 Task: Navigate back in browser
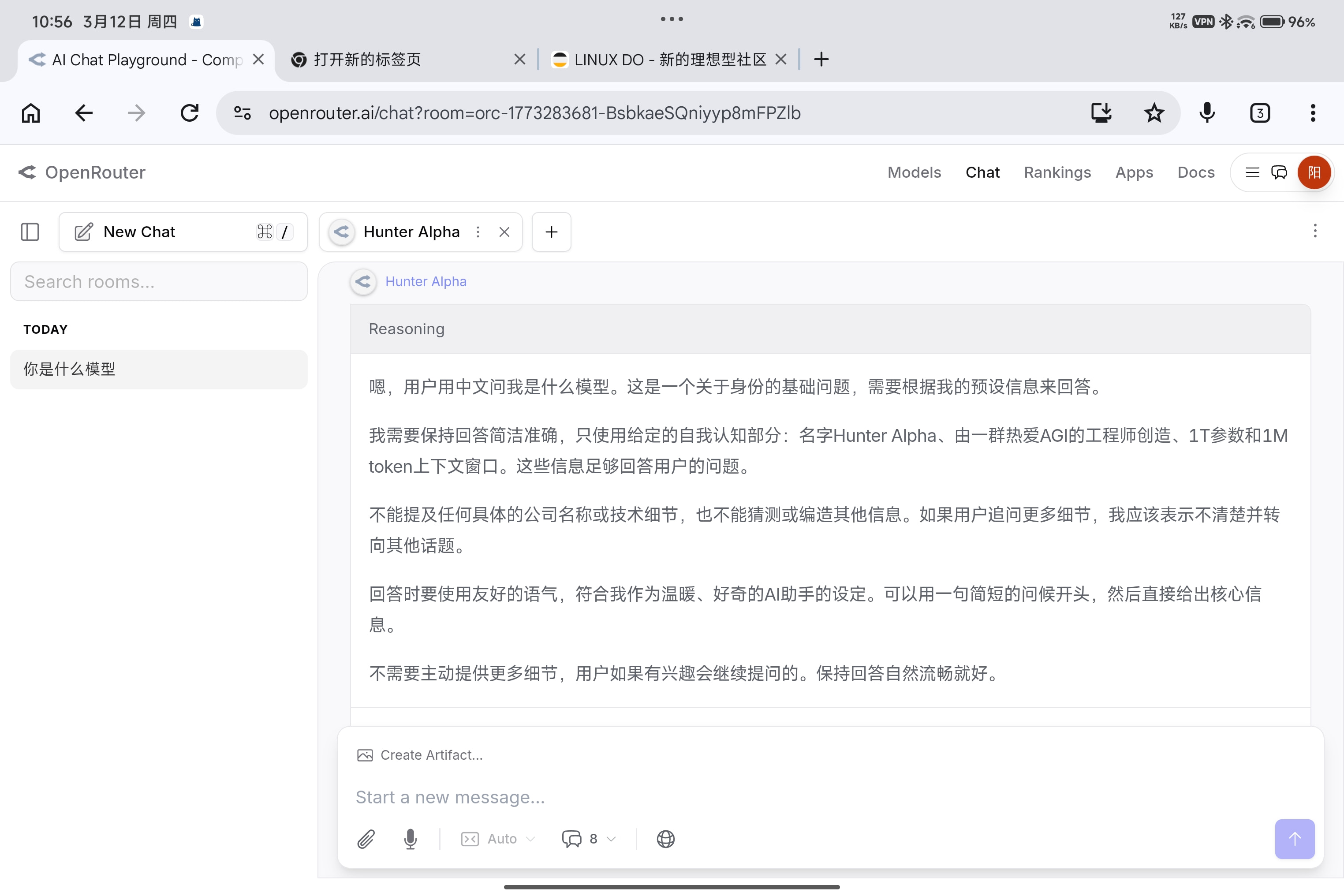point(83,113)
